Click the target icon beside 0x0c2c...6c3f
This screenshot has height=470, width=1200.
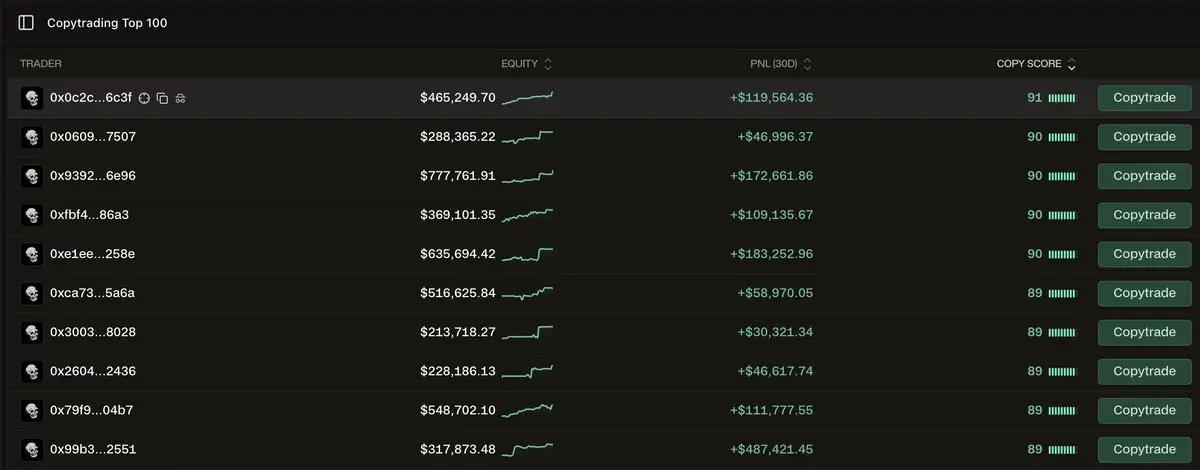click(144, 98)
